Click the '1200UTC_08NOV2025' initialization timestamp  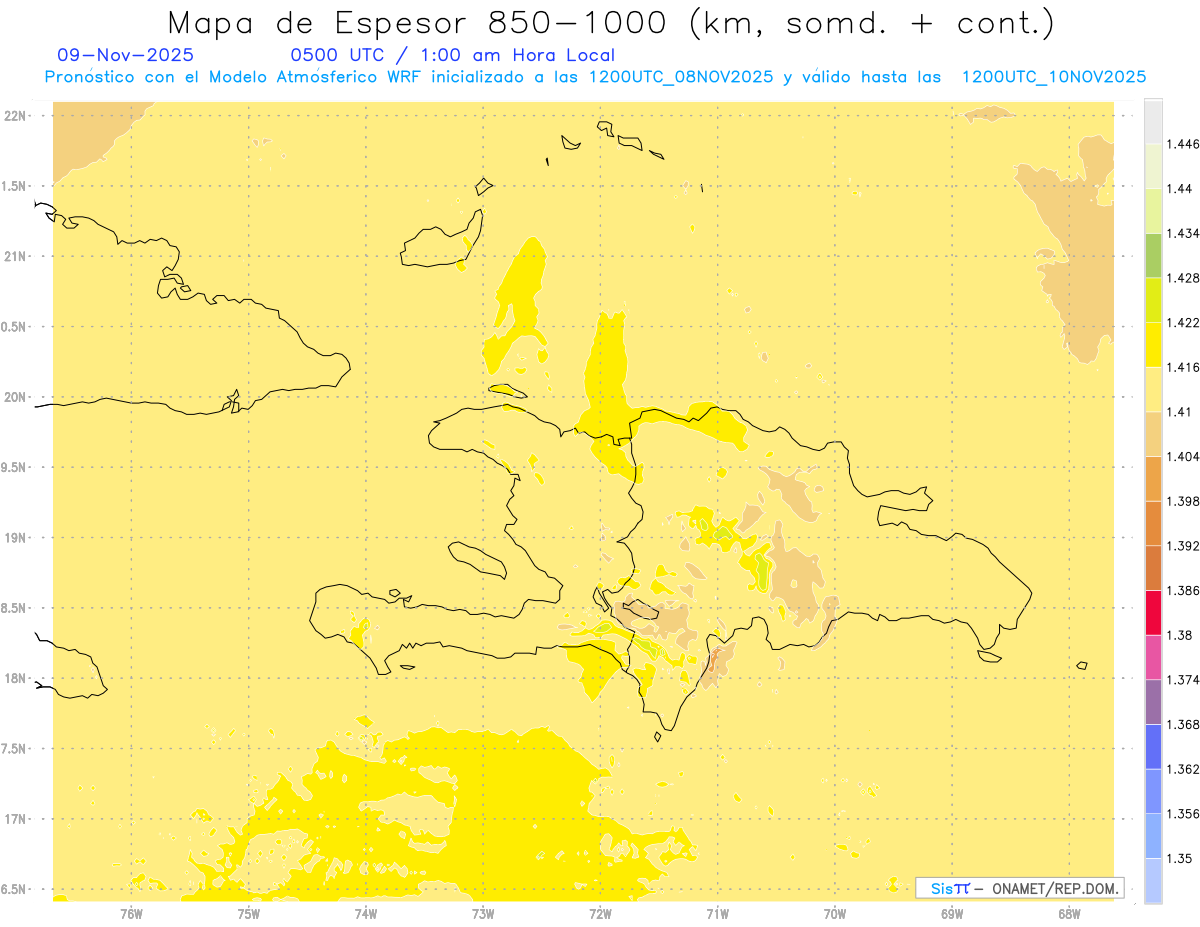(x=681, y=77)
